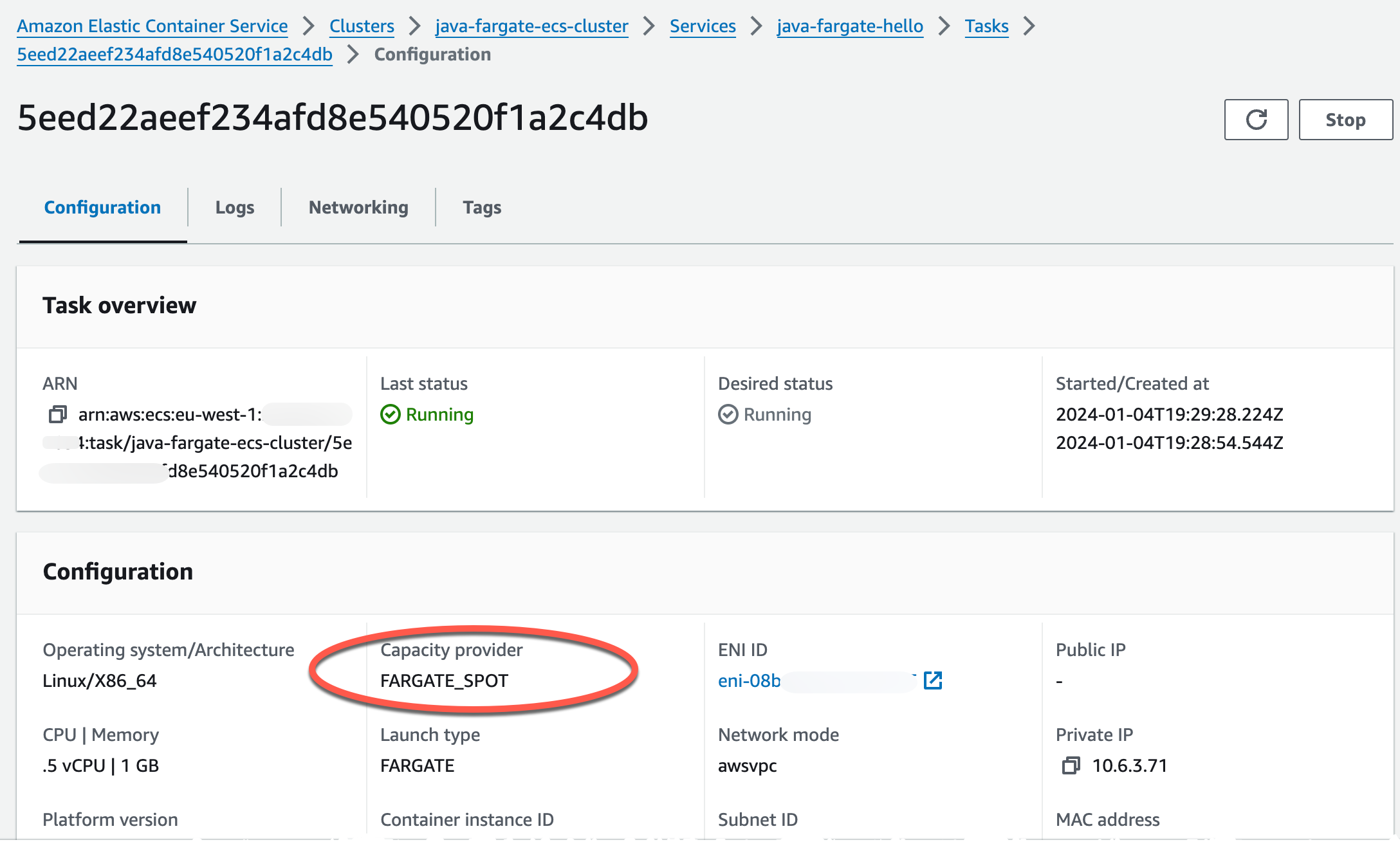Select the Configuration tab
This screenshot has height=849, width=1400.
coord(102,207)
